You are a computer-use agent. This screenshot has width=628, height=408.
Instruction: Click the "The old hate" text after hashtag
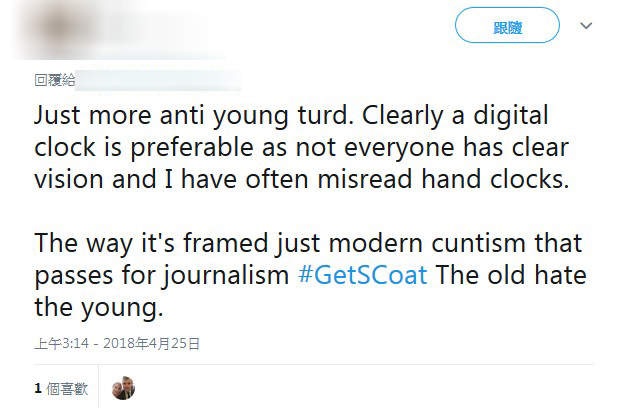click(510, 275)
